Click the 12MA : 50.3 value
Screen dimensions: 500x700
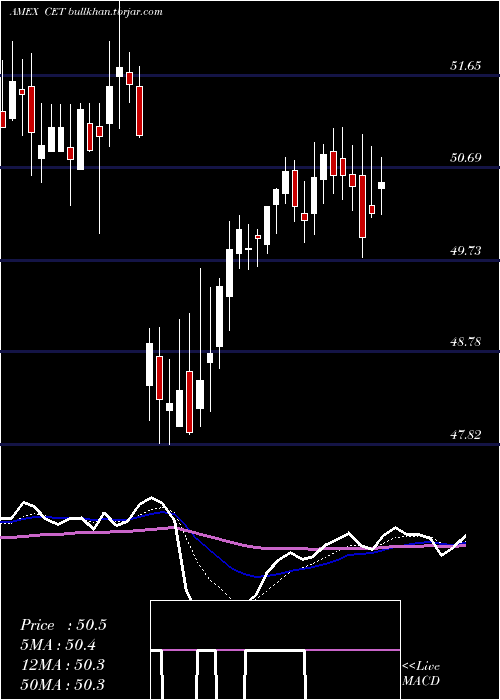pyautogui.click(x=62, y=665)
